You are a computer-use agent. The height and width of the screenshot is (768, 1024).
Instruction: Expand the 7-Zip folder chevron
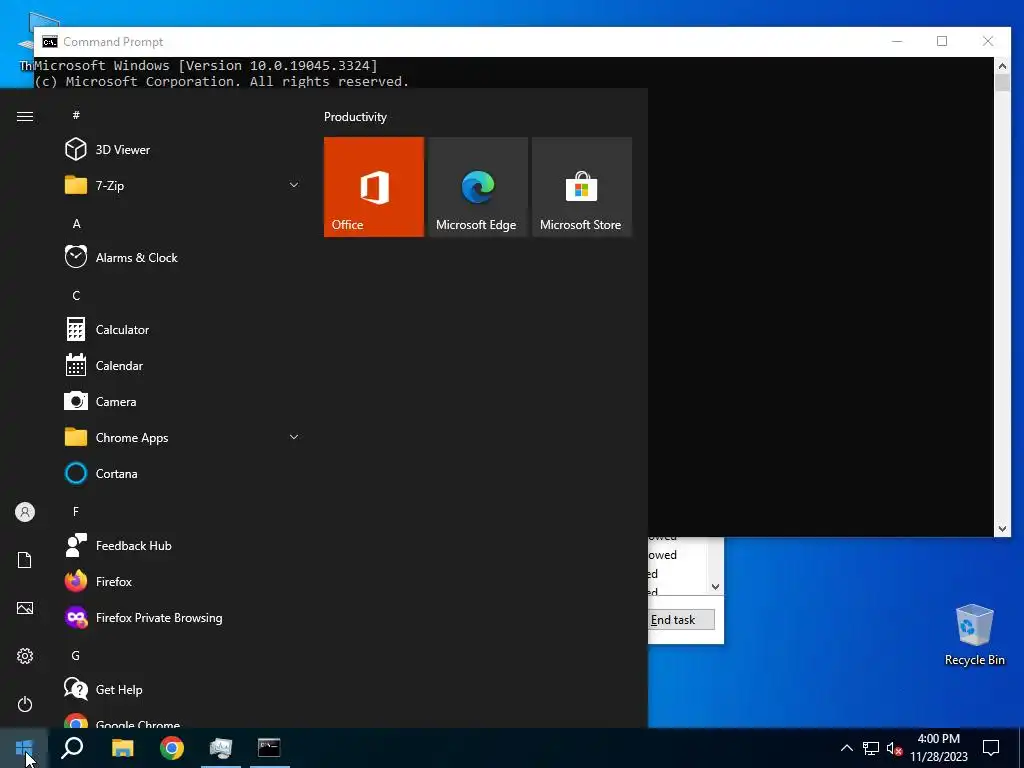294,185
